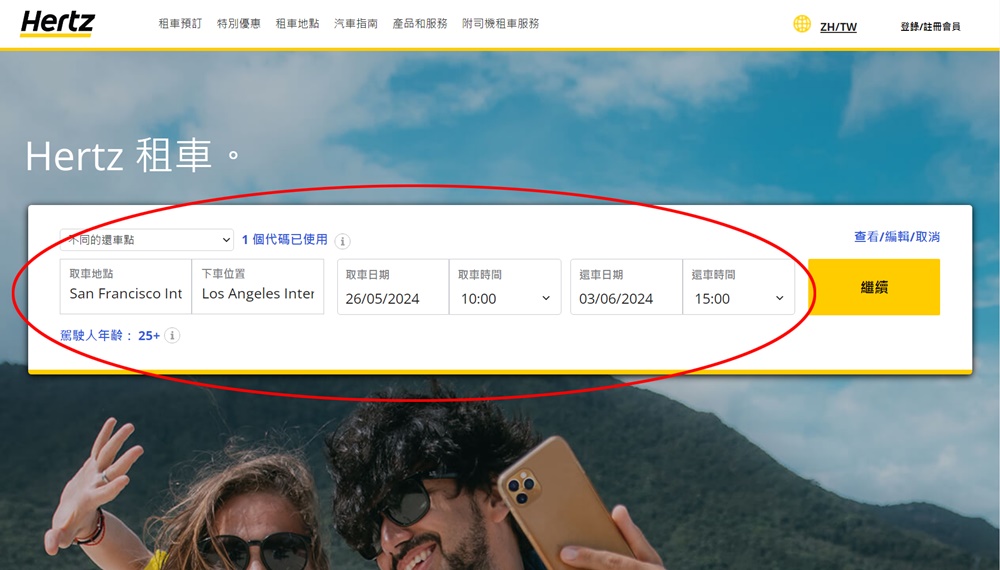Viewport: 1000px width, 570px height.
Task: Click the yellow 繼續 button
Action: click(x=874, y=287)
